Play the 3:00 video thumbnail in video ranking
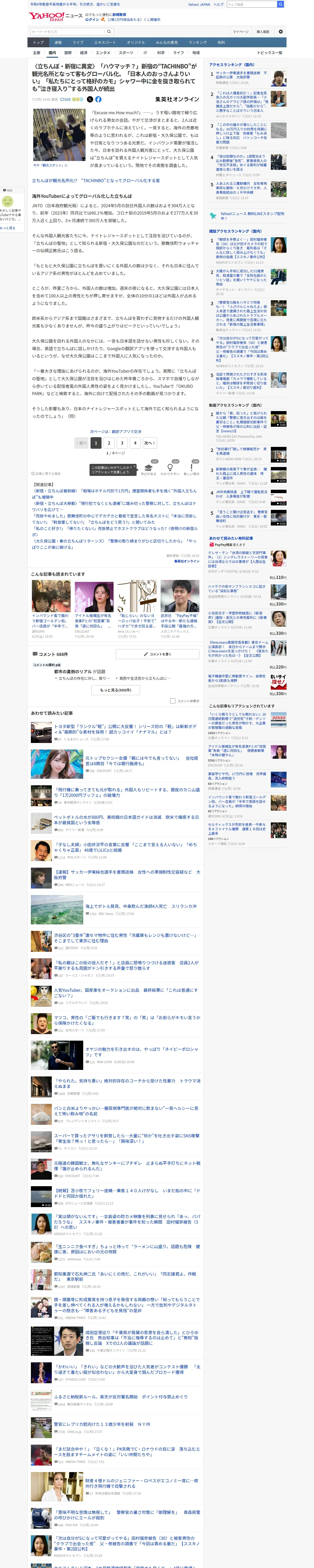This screenshot has width=314, height=1568. pos(279,419)
